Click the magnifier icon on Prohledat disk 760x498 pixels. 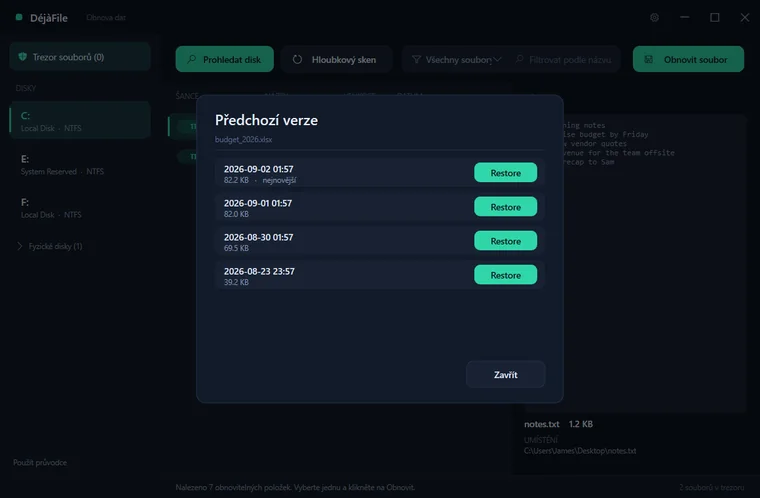point(192,59)
